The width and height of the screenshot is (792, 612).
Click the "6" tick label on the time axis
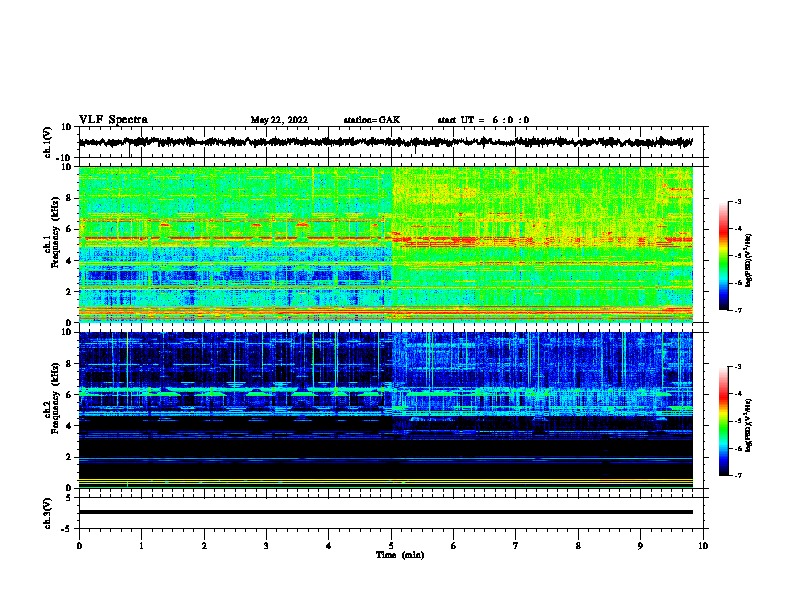tap(454, 546)
